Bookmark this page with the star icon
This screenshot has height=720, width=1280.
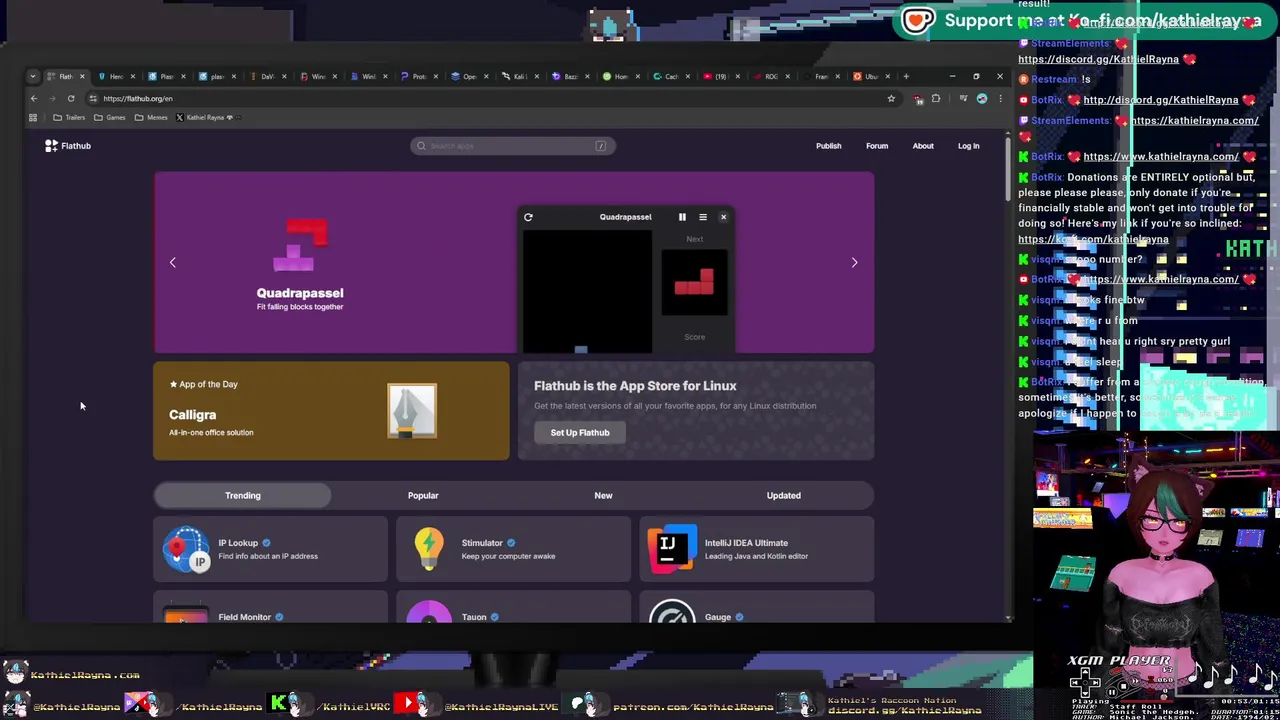pos(891,98)
